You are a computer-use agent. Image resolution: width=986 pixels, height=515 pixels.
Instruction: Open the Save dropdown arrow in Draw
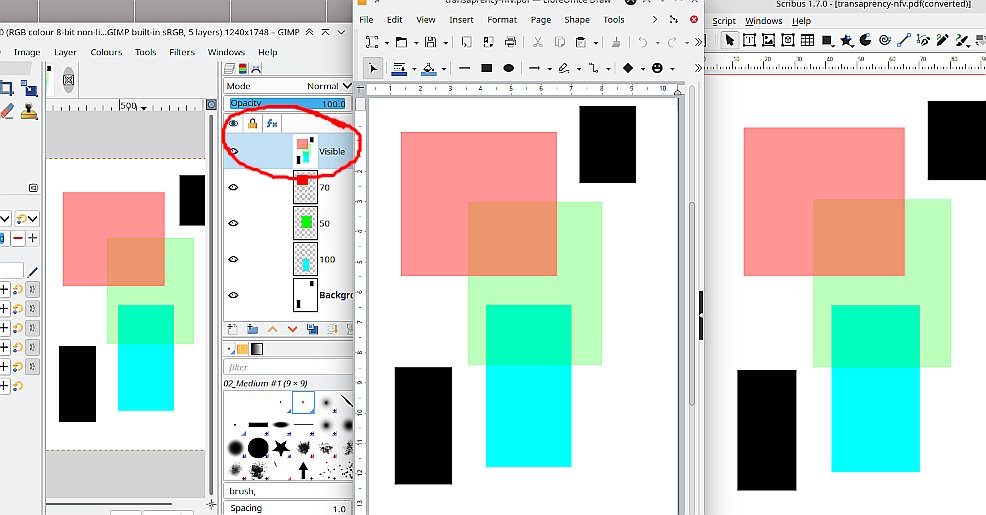[x=445, y=43]
